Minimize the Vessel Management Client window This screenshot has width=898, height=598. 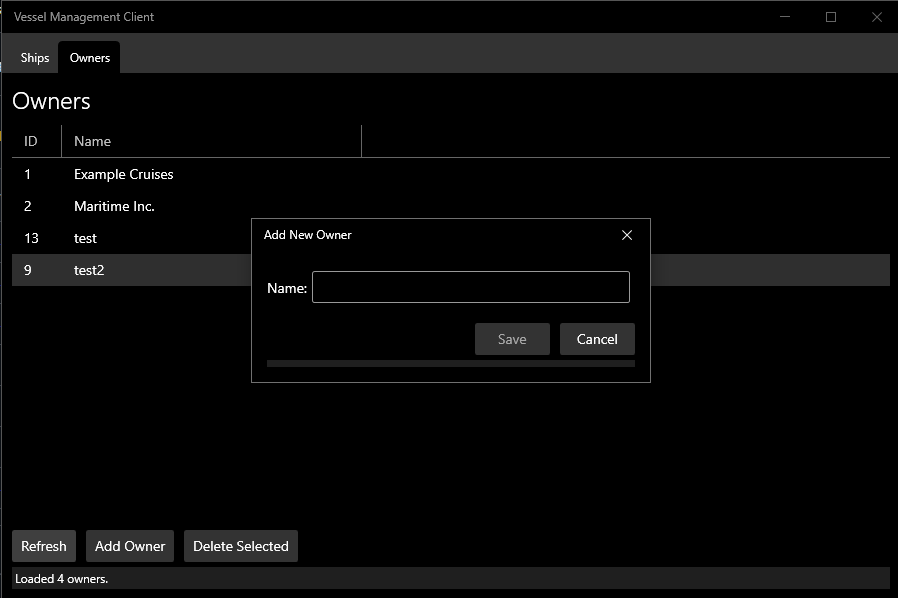(785, 17)
